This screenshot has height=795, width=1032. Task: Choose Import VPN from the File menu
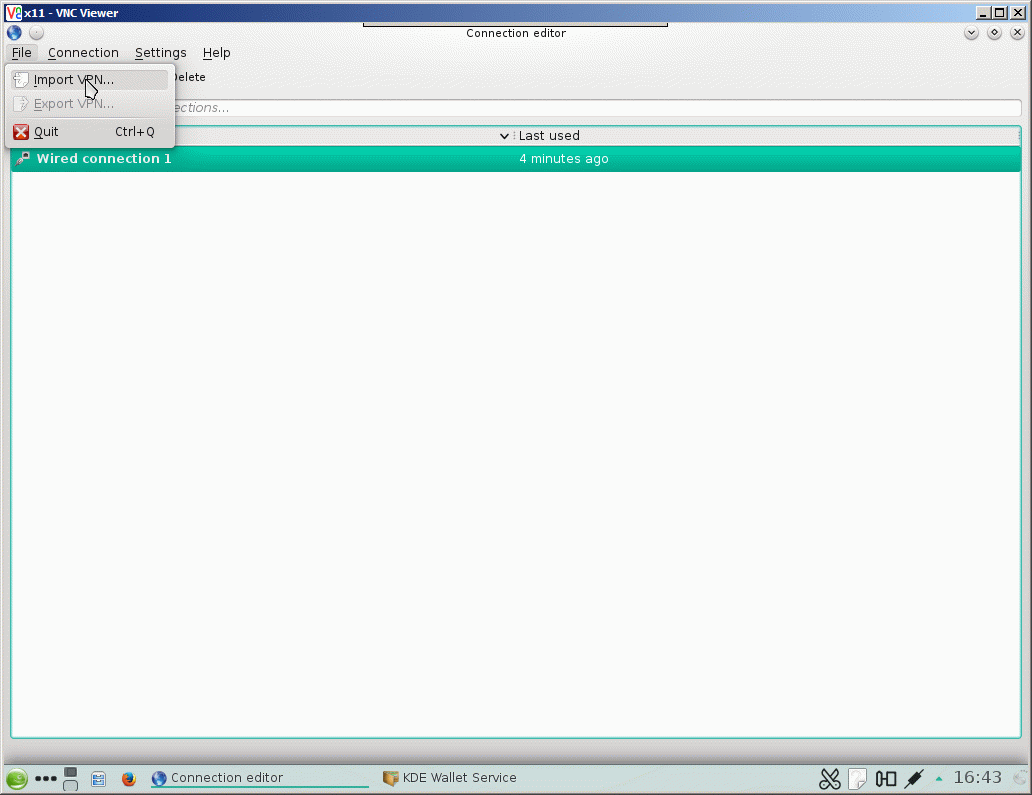(x=90, y=80)
